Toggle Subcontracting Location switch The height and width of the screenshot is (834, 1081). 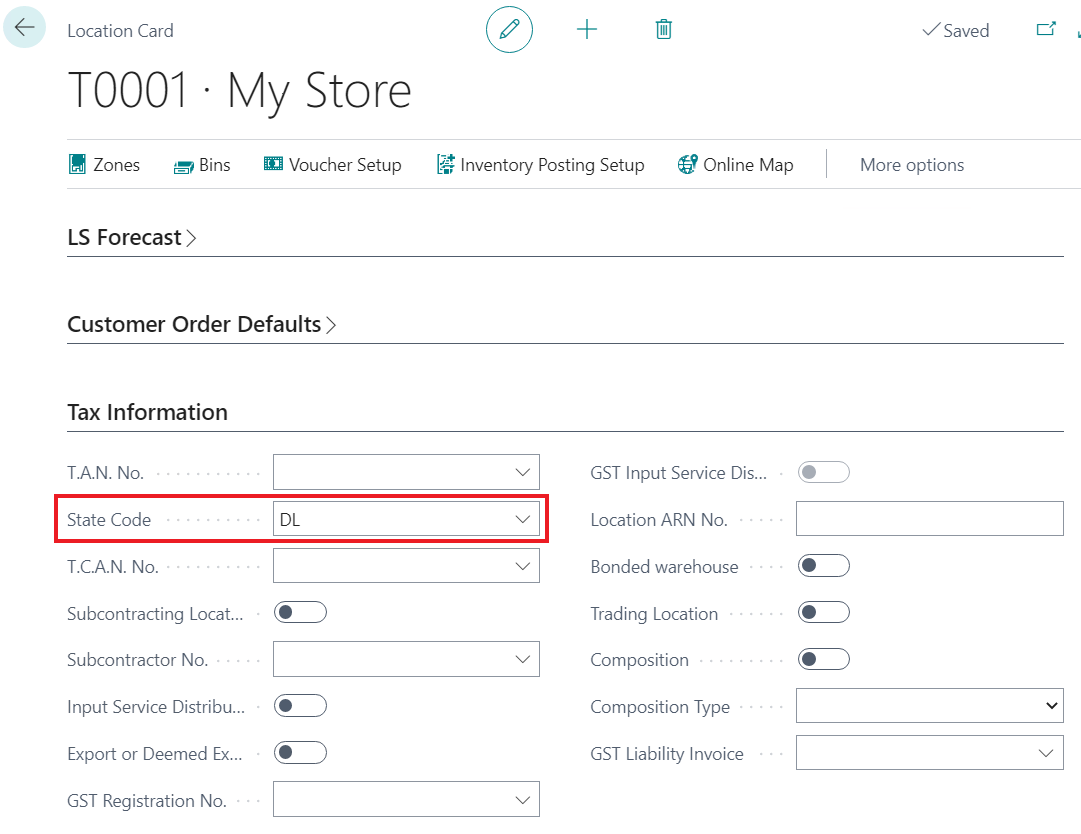click(x=301, y=613)
